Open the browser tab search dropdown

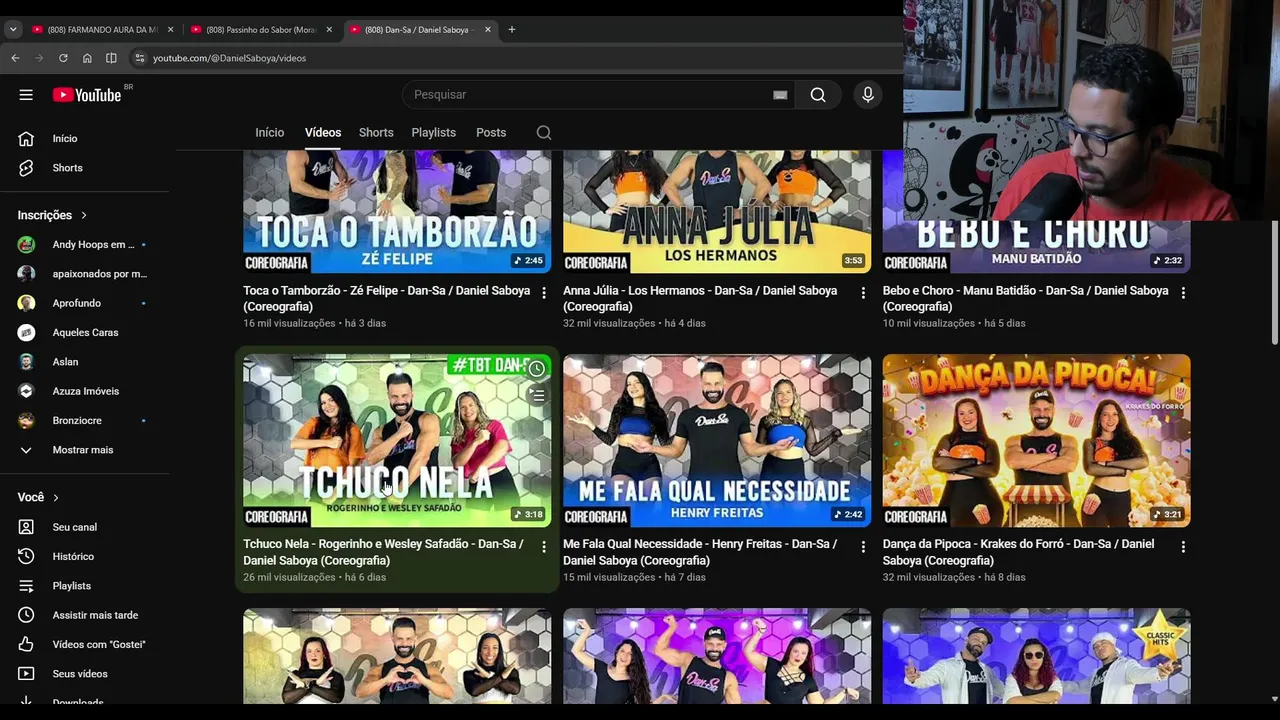click(13, 30)
